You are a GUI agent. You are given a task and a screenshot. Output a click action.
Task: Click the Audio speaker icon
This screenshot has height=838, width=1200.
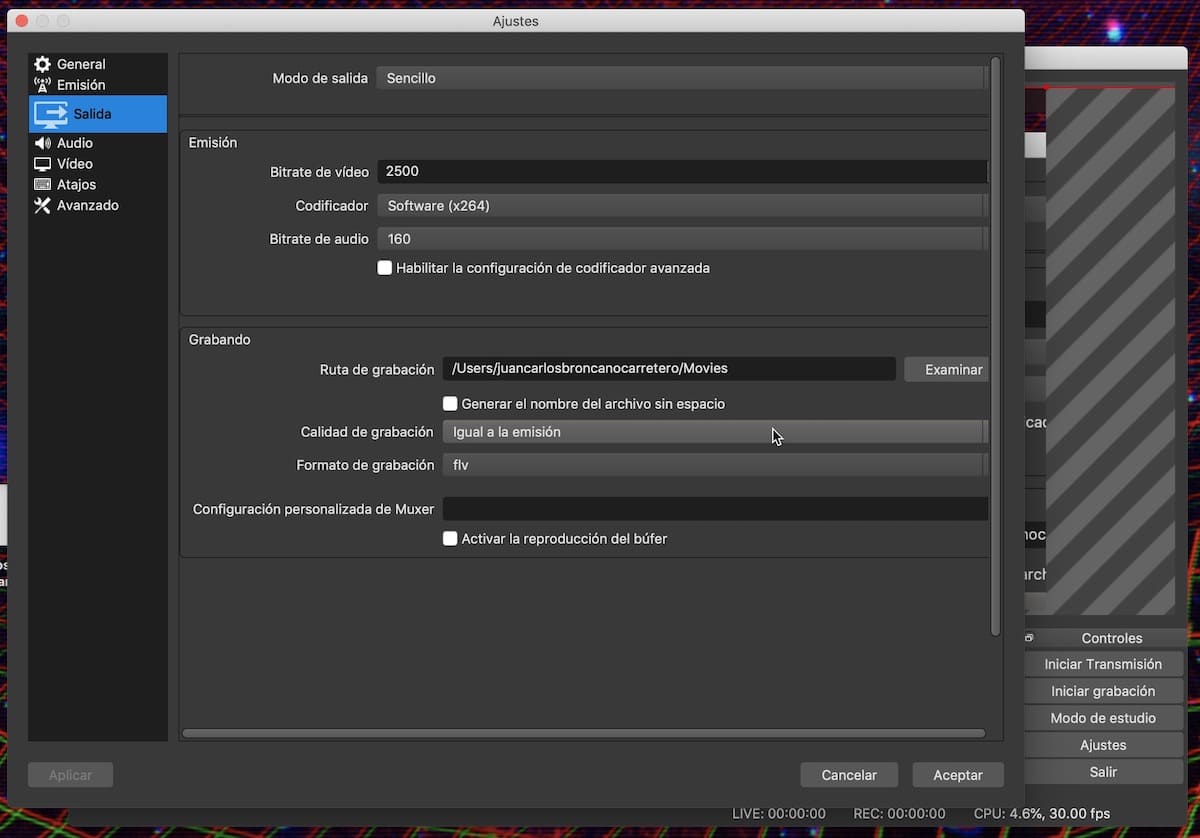coord(42,143)
